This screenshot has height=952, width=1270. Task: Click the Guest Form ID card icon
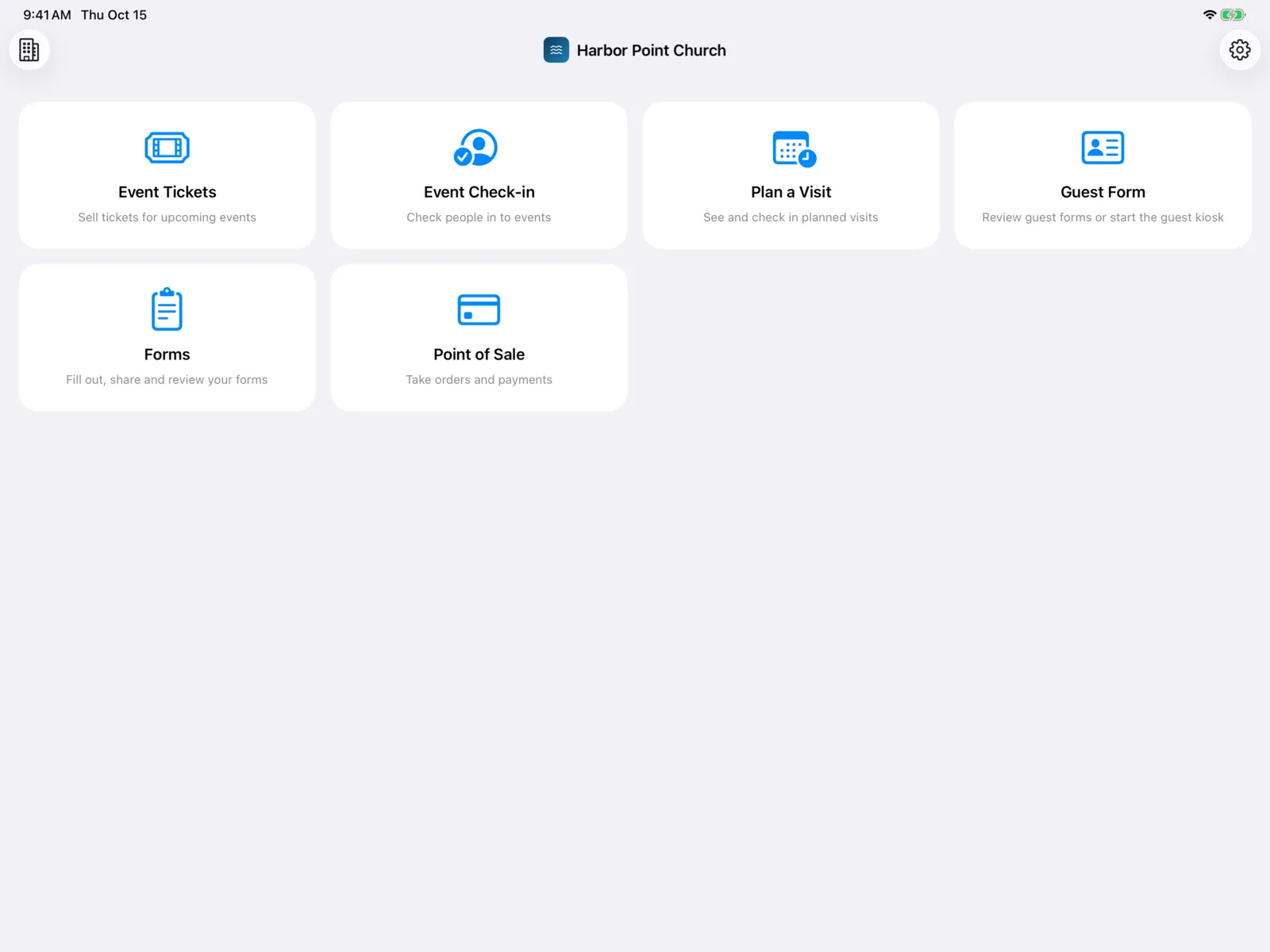pyautogui.click(x=1103, y=148)
